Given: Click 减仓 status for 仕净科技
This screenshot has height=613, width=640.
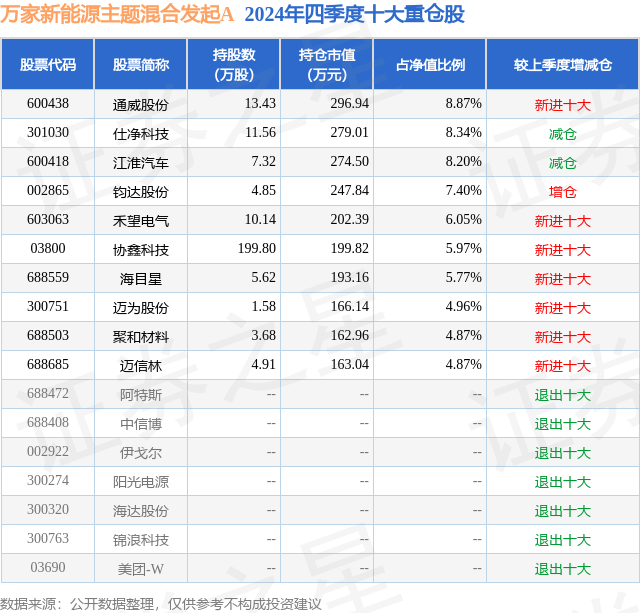Looking at the screenshot, I should [563, 134].
